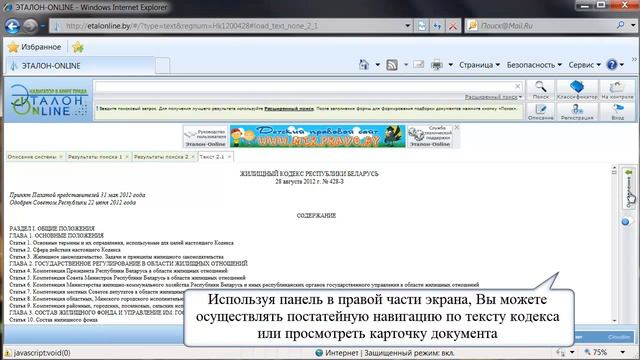Click the Print icon

coord(437,64)
